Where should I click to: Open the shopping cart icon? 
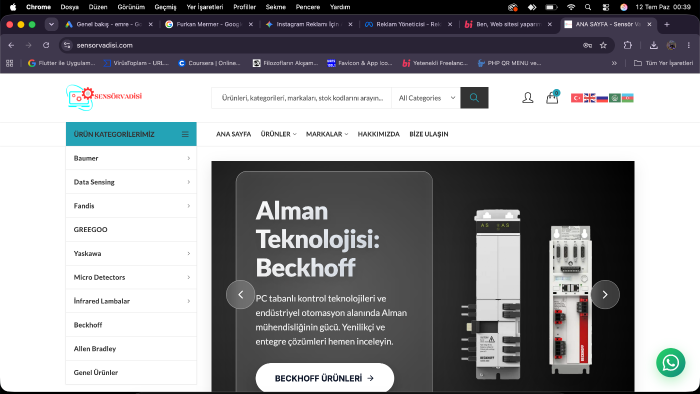552,97
